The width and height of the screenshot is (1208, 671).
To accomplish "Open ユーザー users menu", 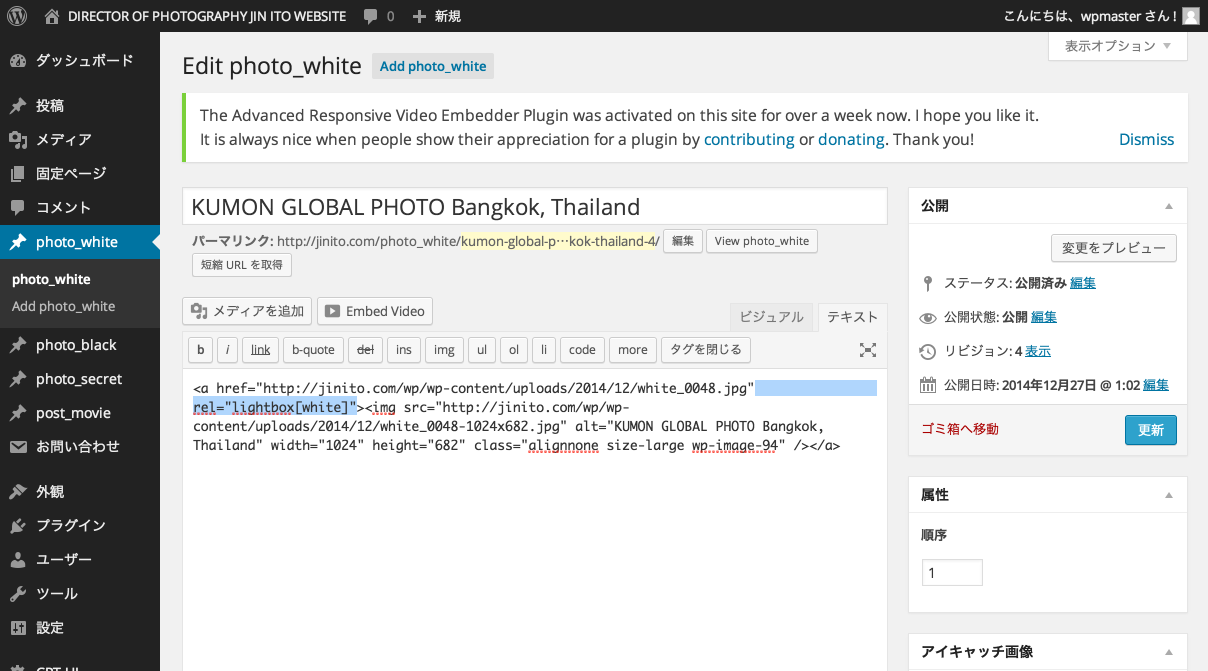I will click(80, 560).
